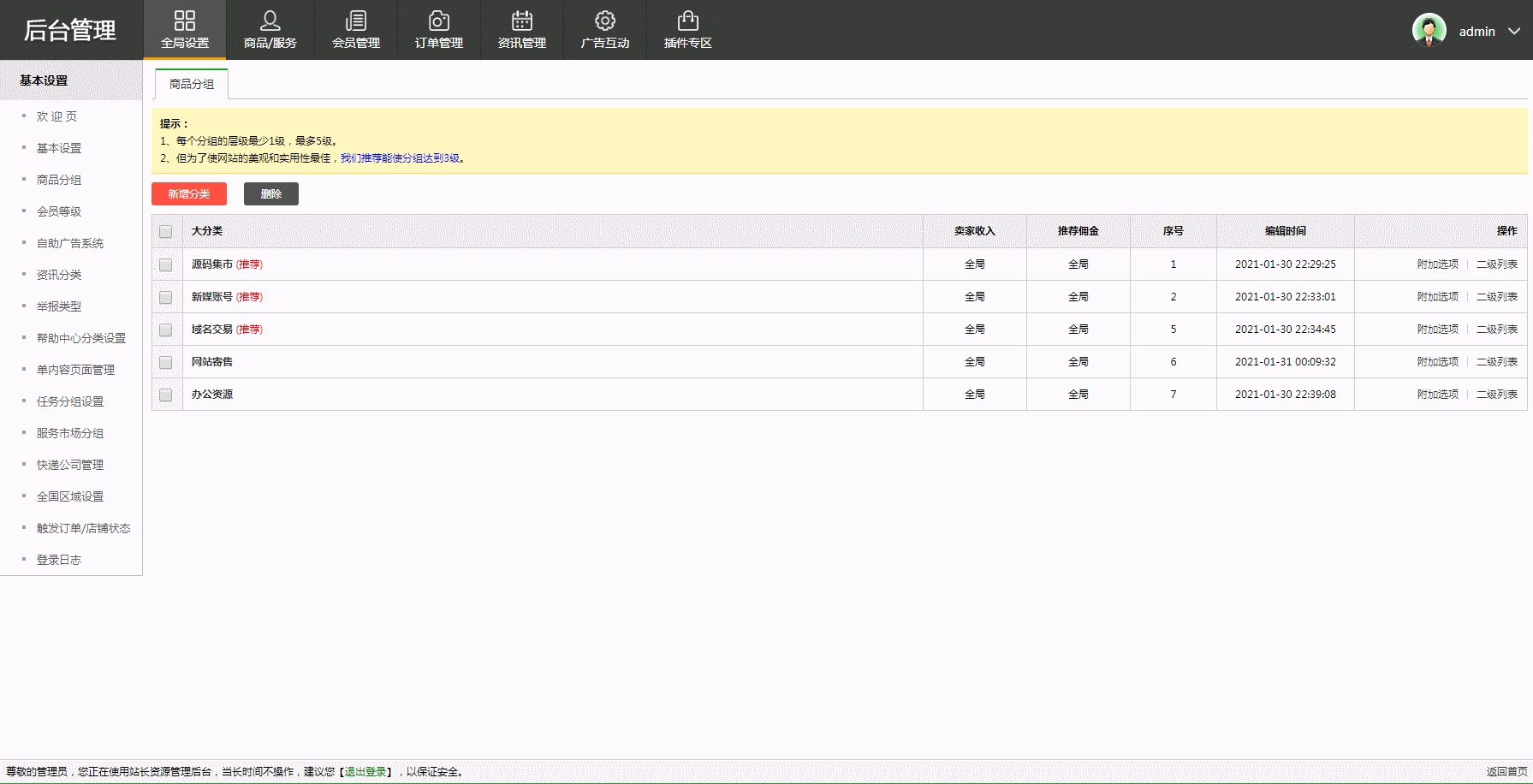Expand the admin user dropdown arrow
The image size is (1533, 784).
point(1514,31)
